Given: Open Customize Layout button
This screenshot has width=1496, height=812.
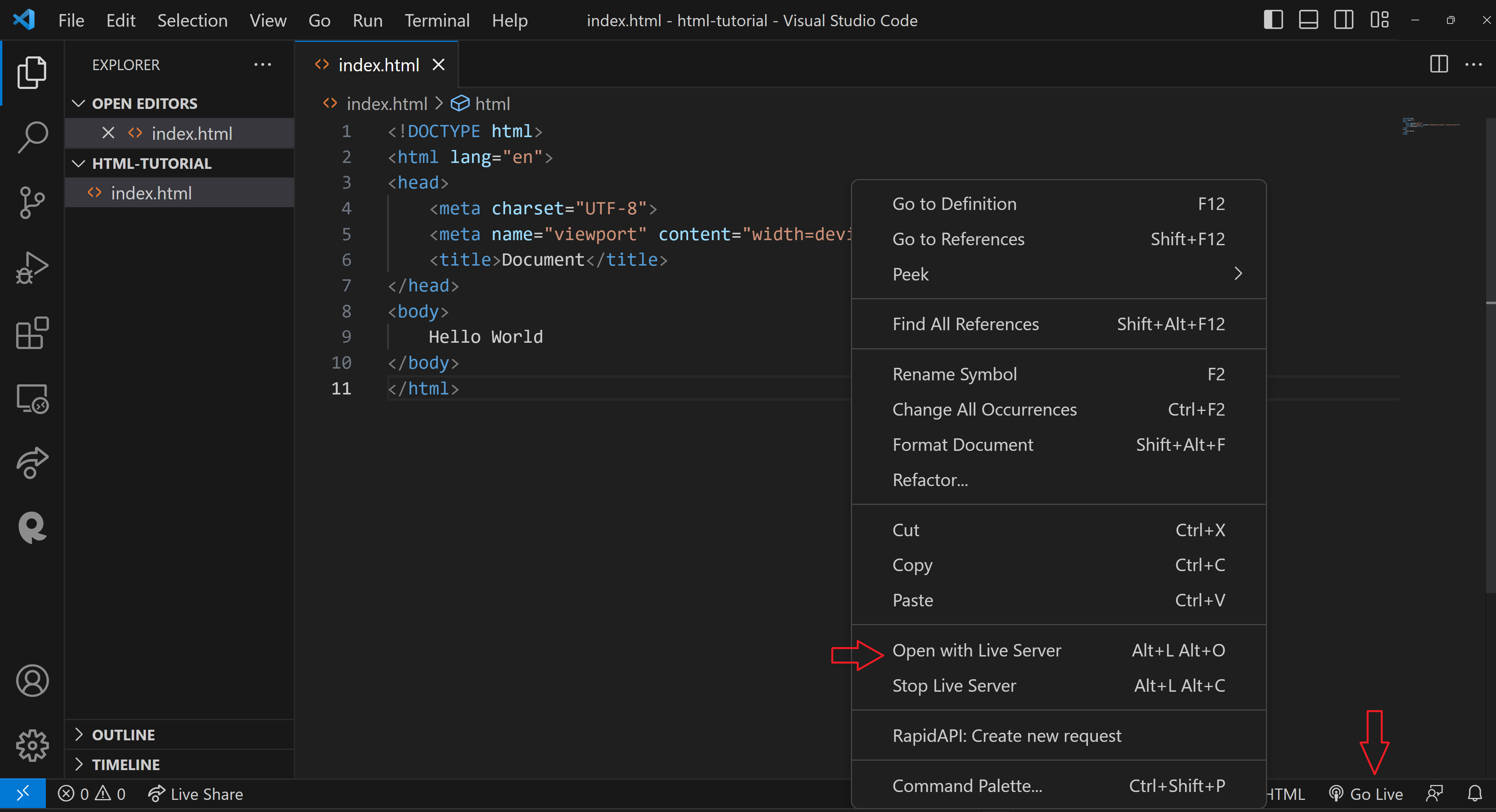Looking at the screenshot, I should (1379, 20).
